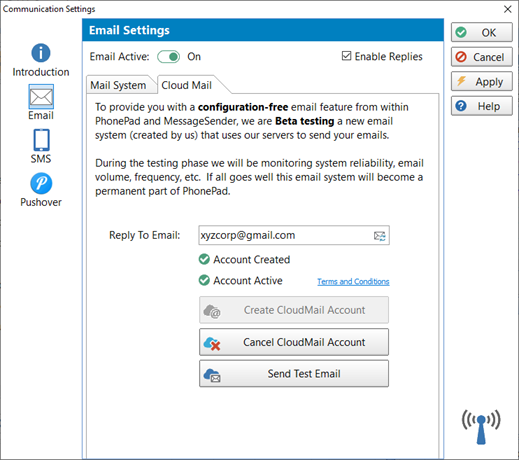The width and height of the screenshot is (519, 460).
Task: Click the email icon inside Reply To field
Action: (380, 236)
